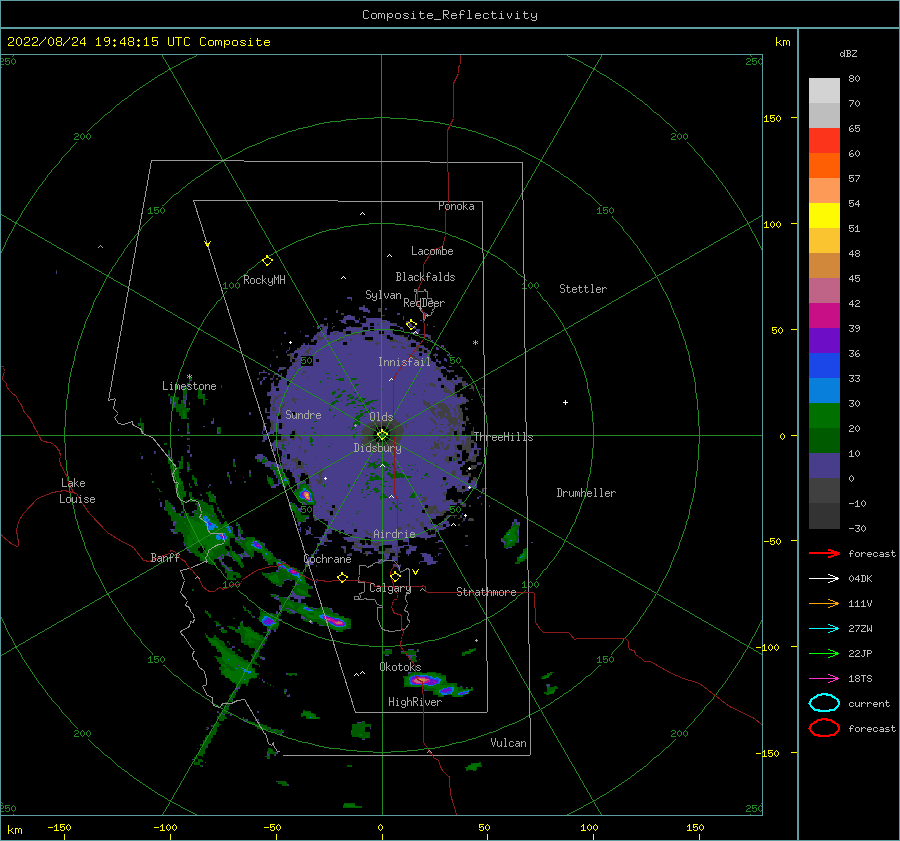Pick the magenta 39-42 dBZ color swatch
This screenshot has width=900, height=841.
pyautogui.click(x=824, y=315)
